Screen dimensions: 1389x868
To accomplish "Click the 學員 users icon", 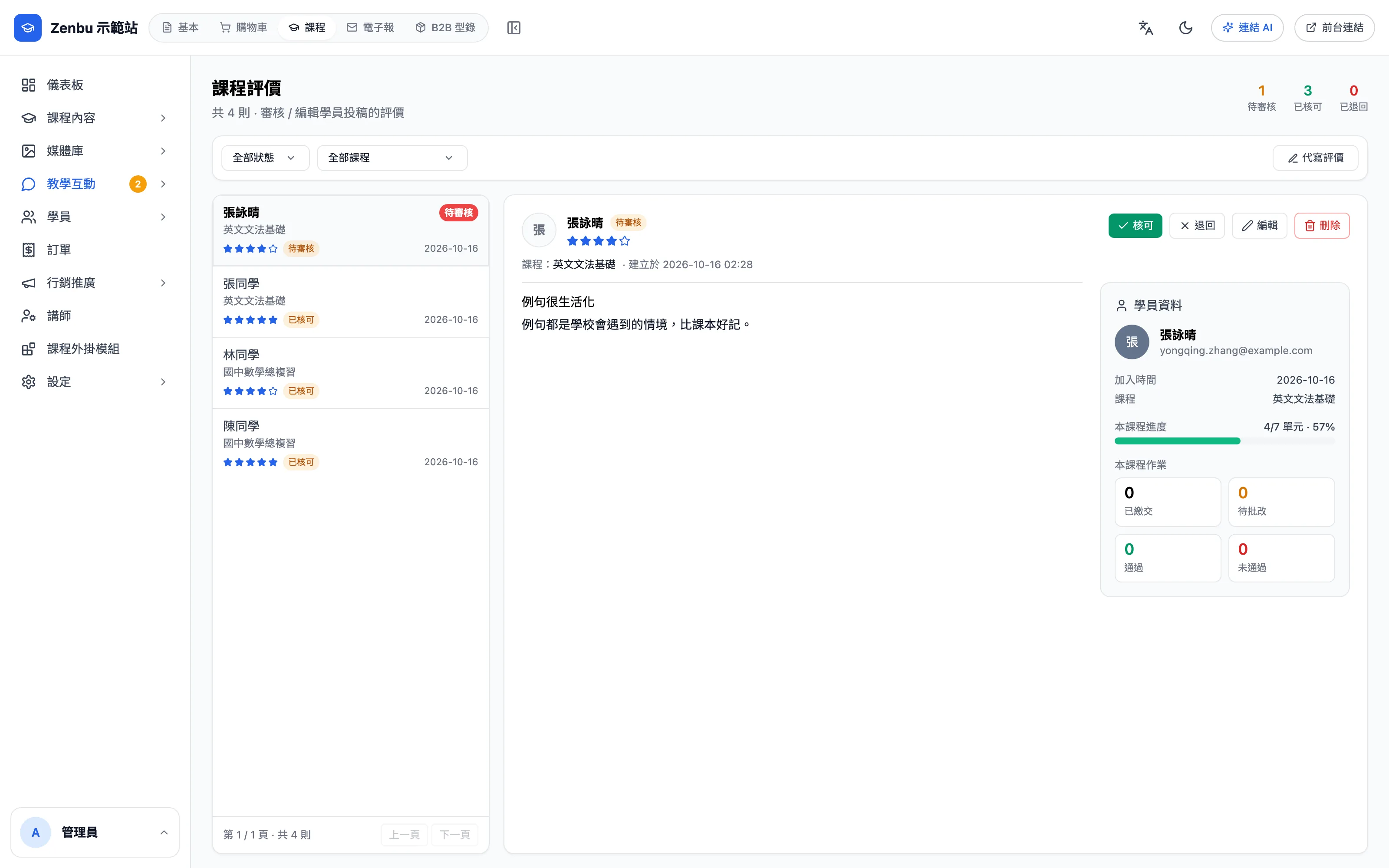I will 29,217.
